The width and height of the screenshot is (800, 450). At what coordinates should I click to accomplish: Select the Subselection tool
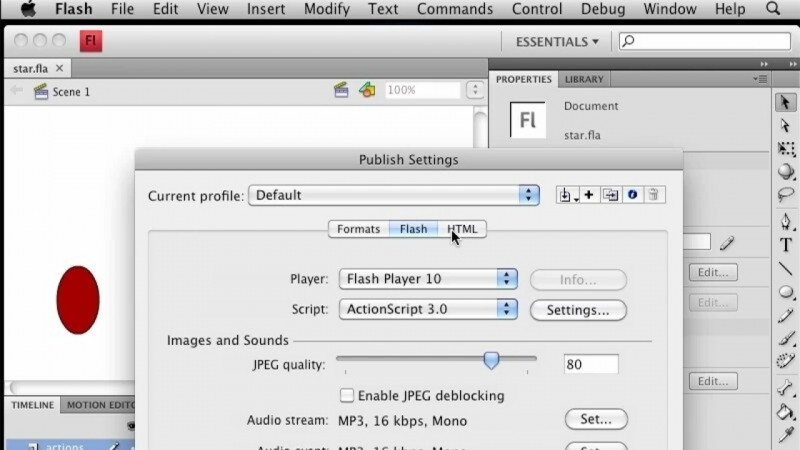[786, 125]
